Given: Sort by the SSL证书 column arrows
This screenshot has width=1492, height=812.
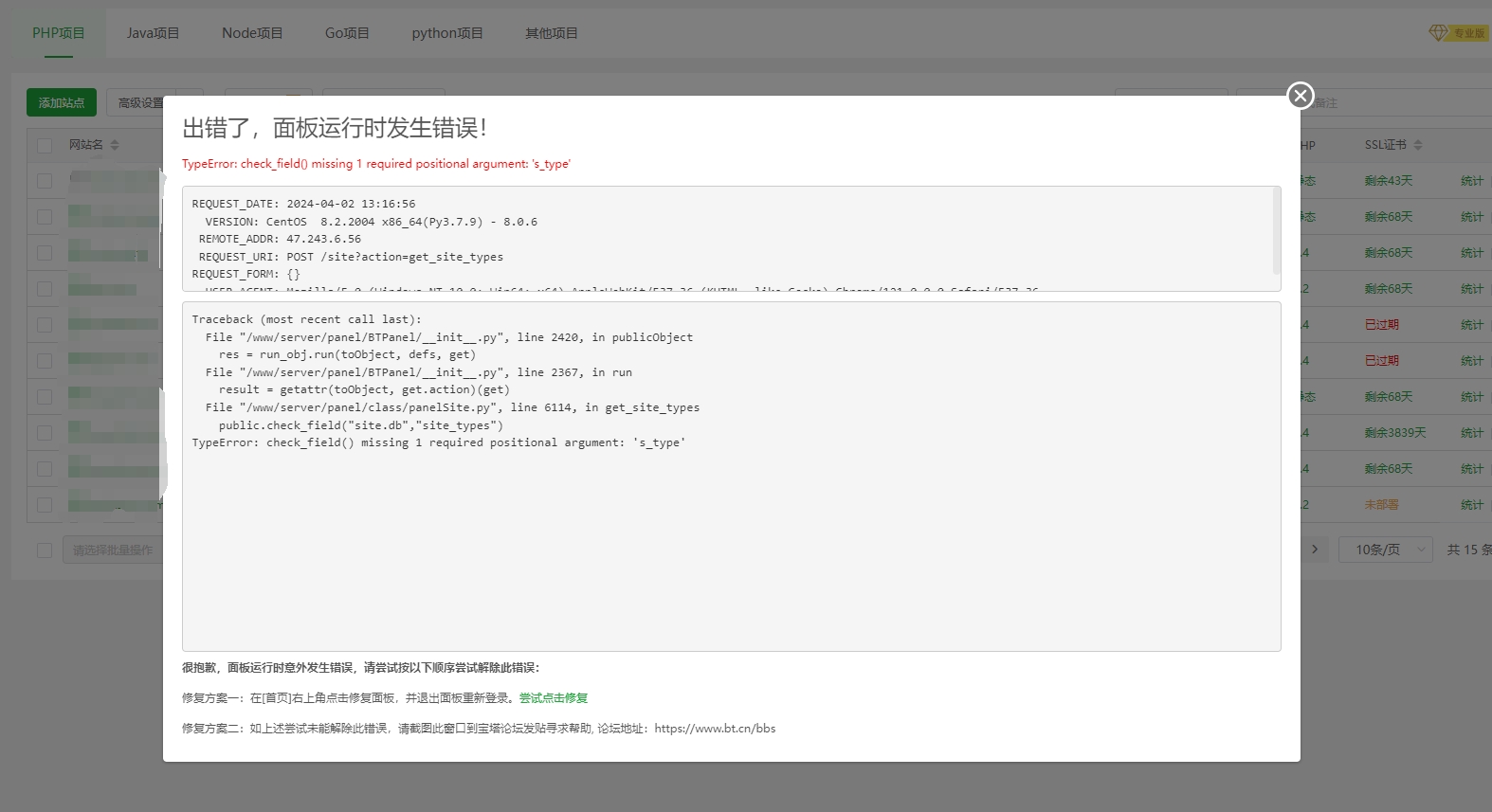Looking at the screenshot, I should (1418, 145).
